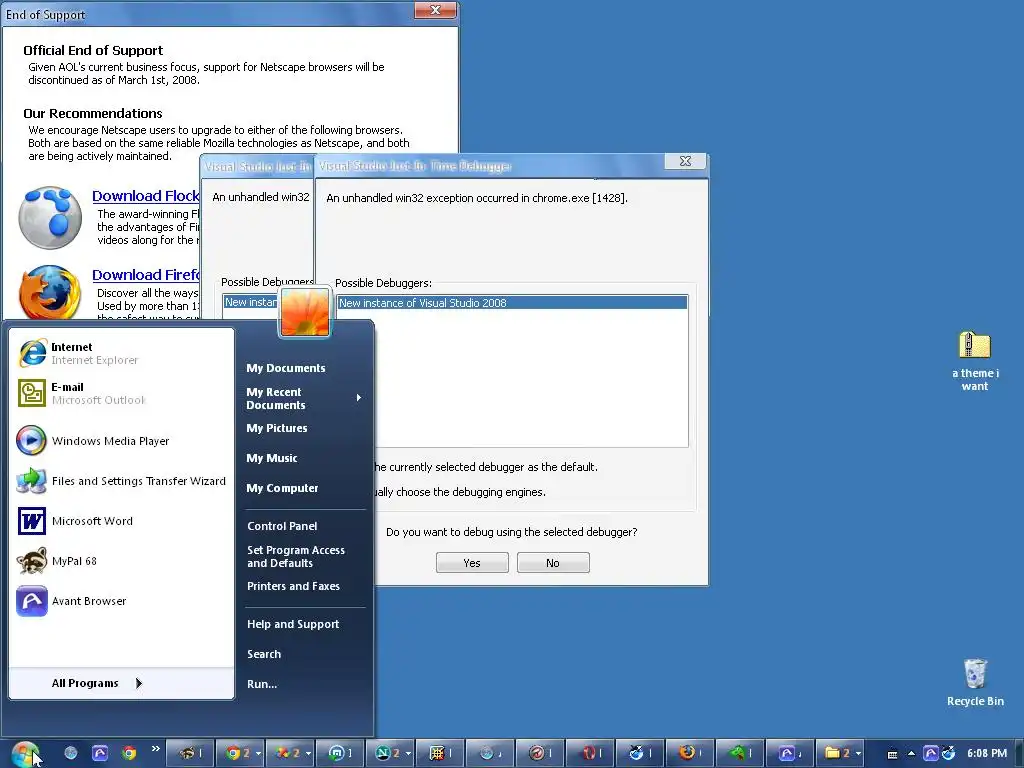Switch to the red swirl icon taskbar button
This screenshot has height=768, width=1024.
(540, 753)
